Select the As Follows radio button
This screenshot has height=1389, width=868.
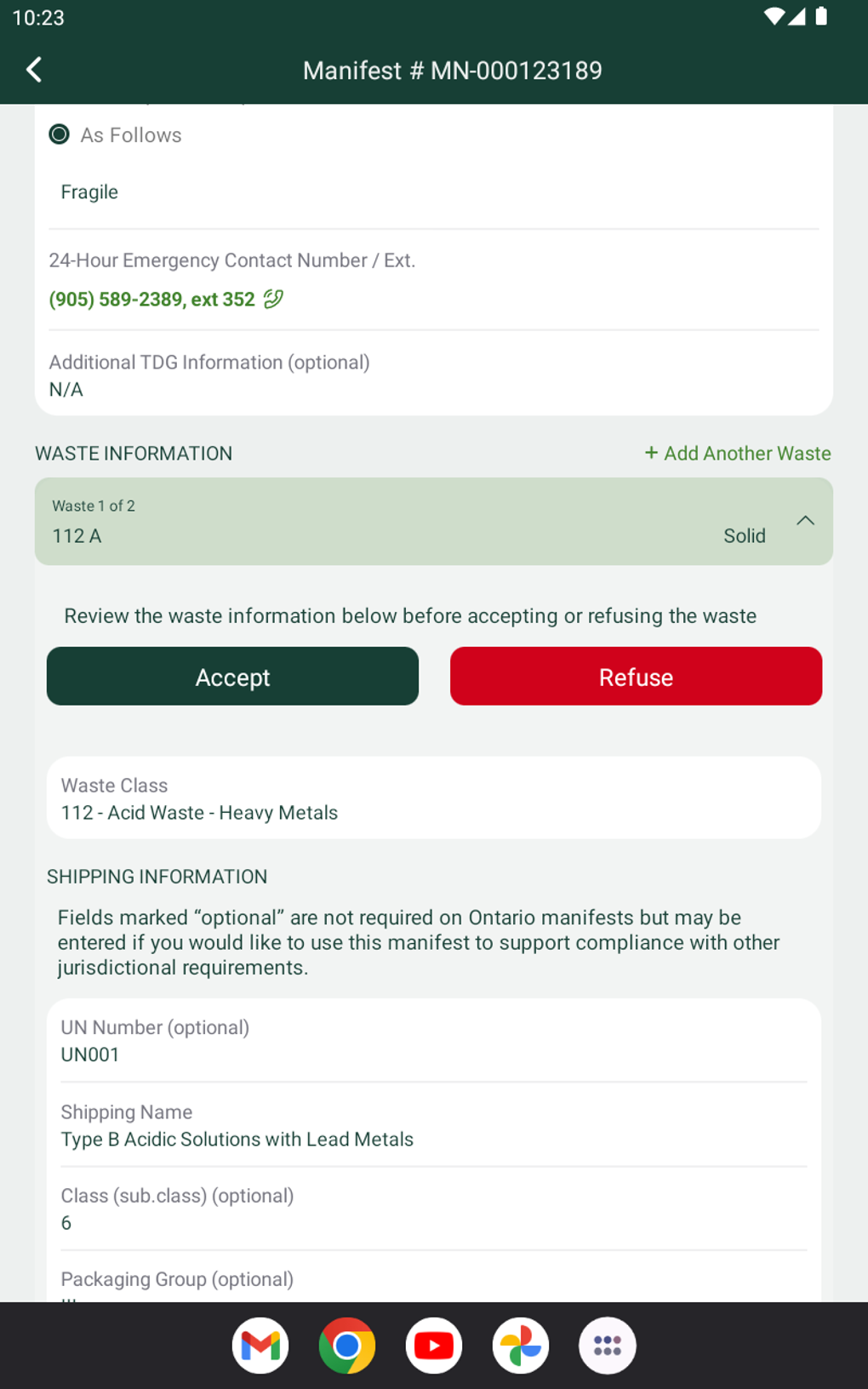pyautogui.click(x=60, y=134)
